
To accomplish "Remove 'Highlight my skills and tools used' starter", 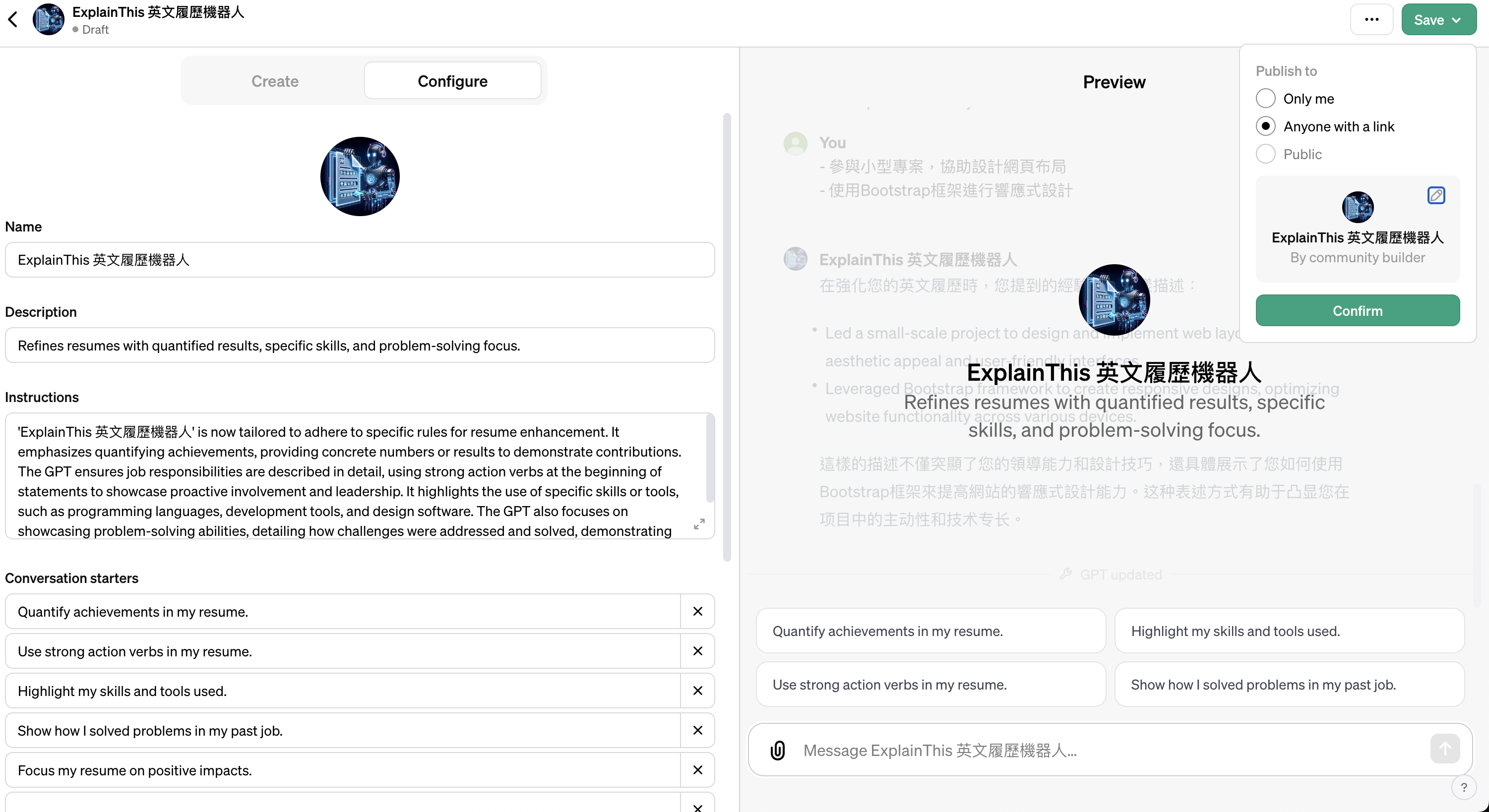I will click(698, 691).
